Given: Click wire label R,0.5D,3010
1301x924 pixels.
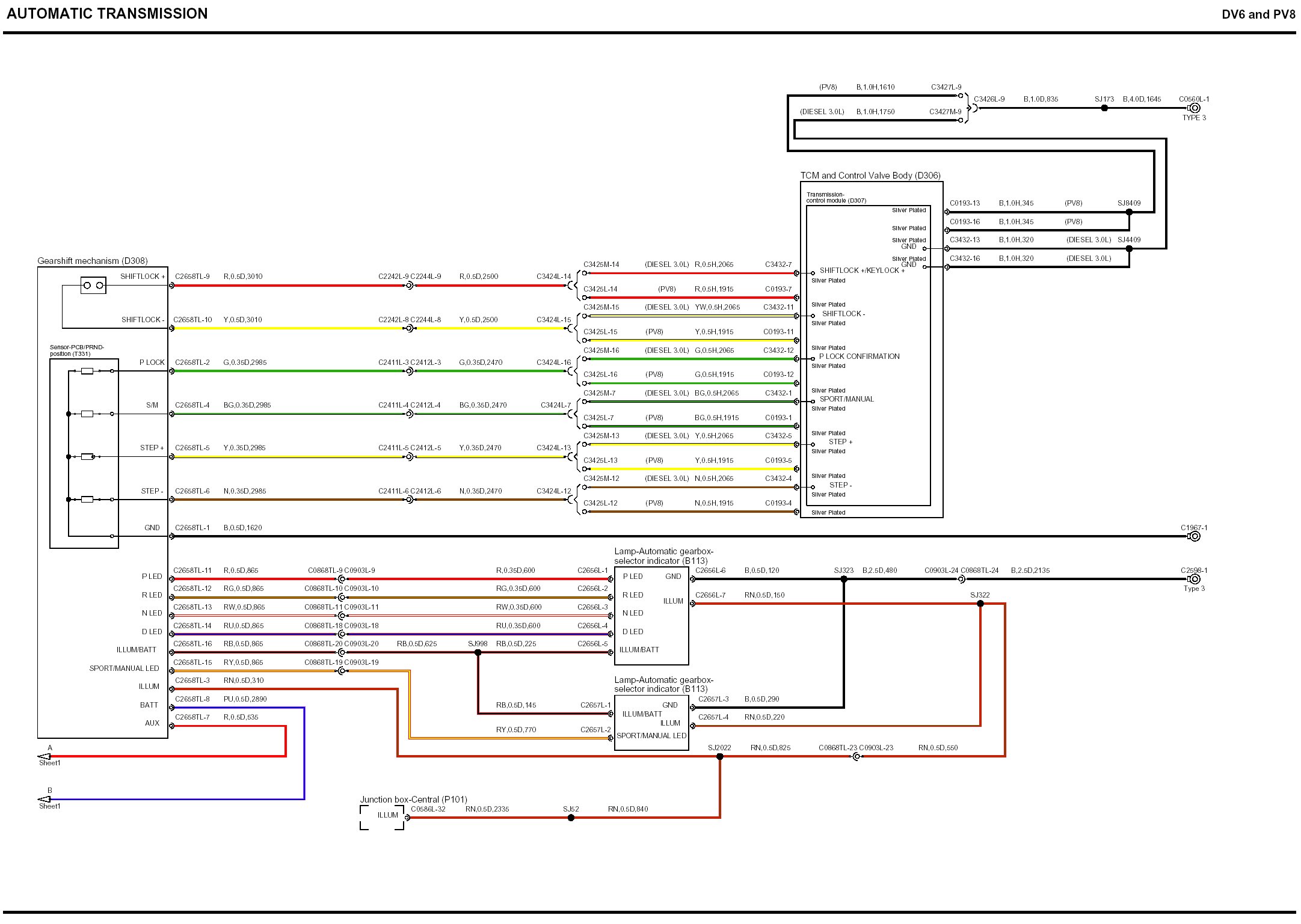Looking at the screenshot, I should (x=243, y=277).
